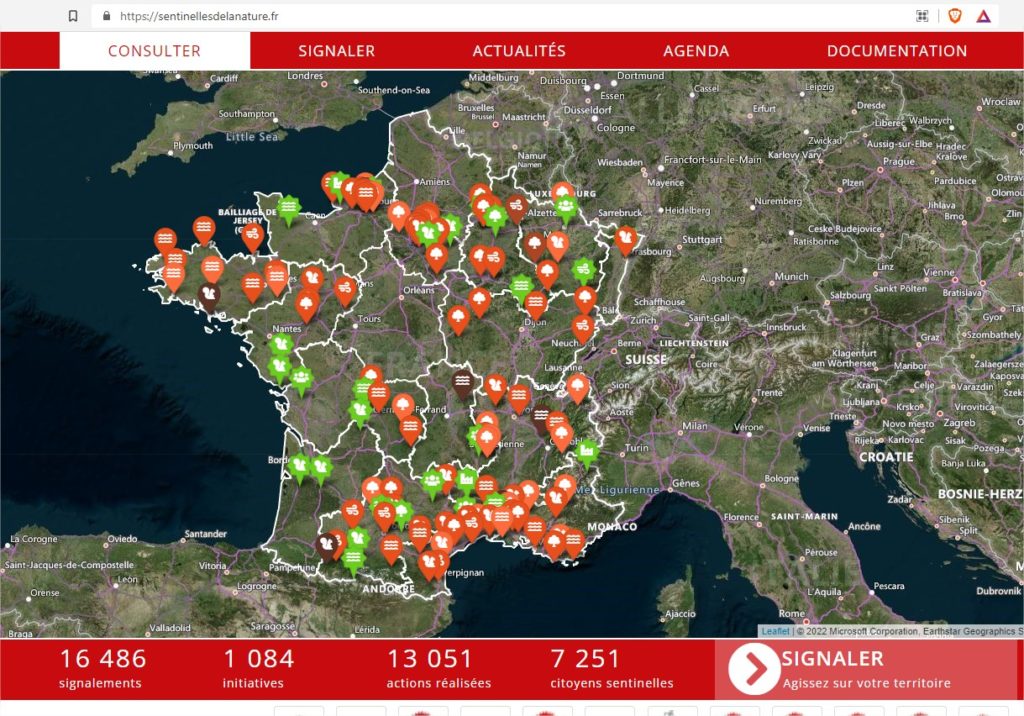
Task: Open the green people marker south of Nantes
Action: [x=301, y=378]
